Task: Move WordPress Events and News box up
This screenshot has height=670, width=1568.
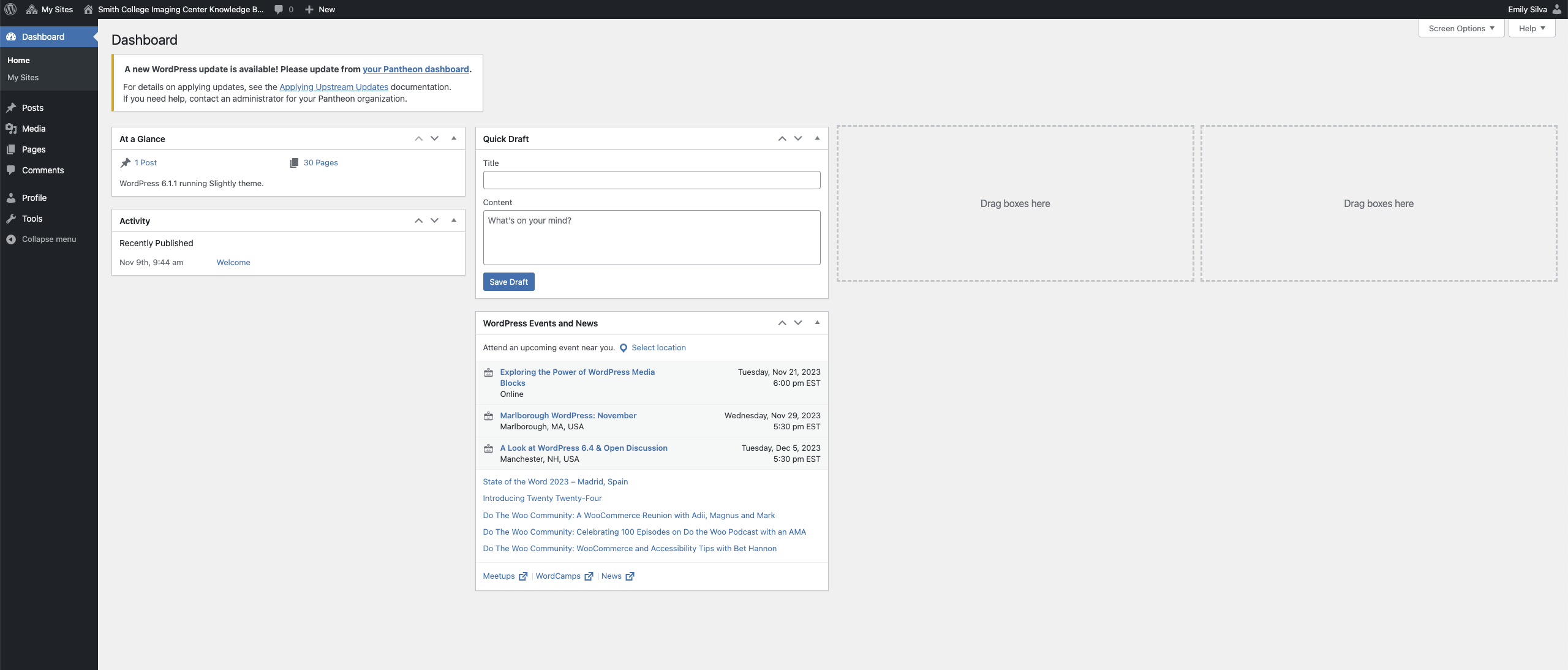Action: click(x=782, y=323)
